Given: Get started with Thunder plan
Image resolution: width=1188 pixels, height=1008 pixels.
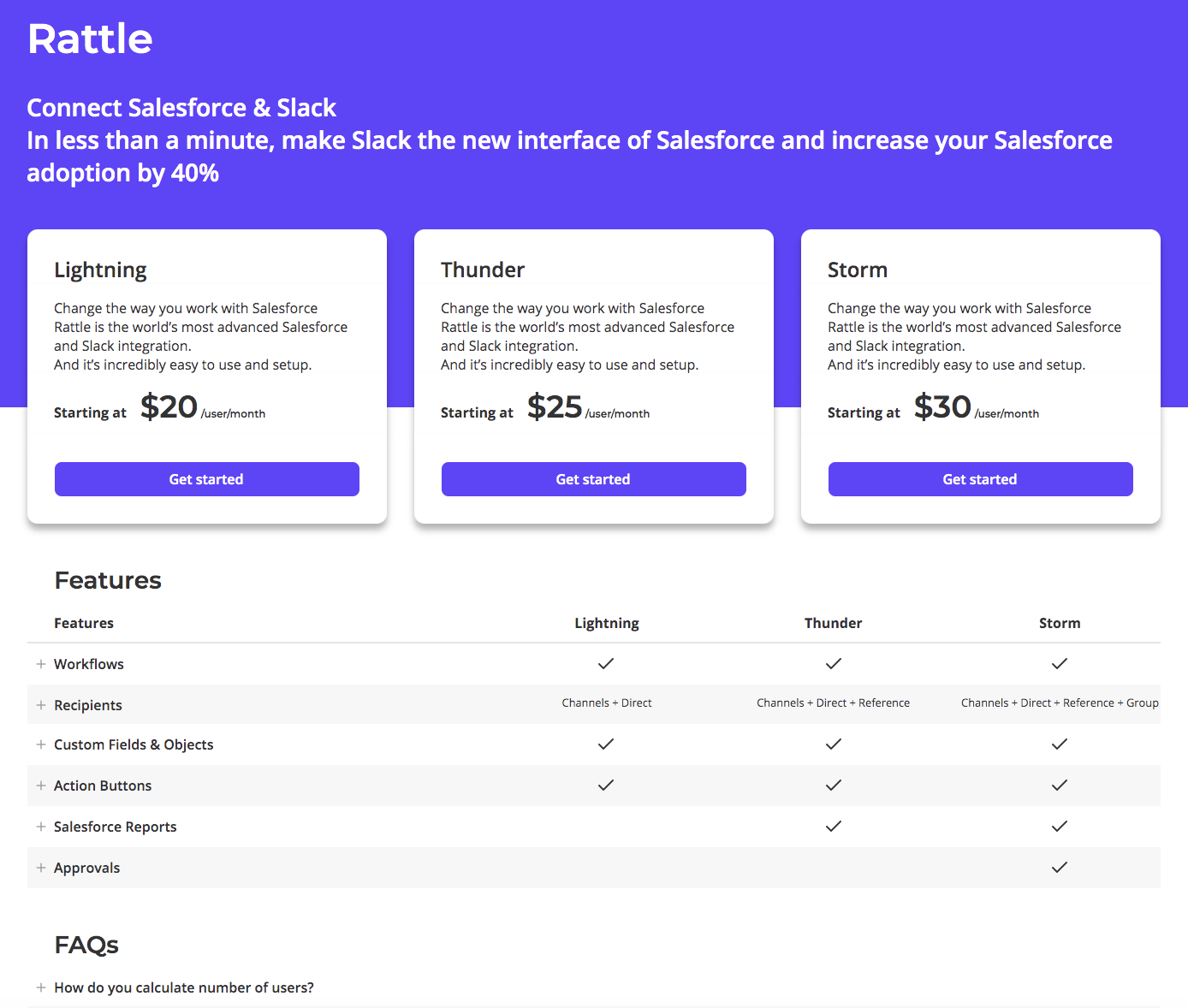Looking at the screenshot, I should point(593,479).
